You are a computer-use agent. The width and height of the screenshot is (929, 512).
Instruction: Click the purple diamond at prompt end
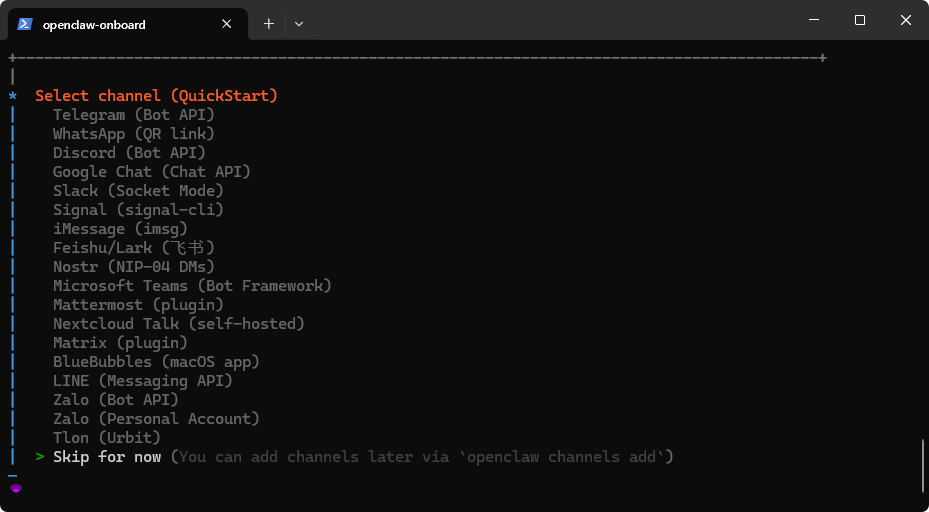(x=14, y=487)
